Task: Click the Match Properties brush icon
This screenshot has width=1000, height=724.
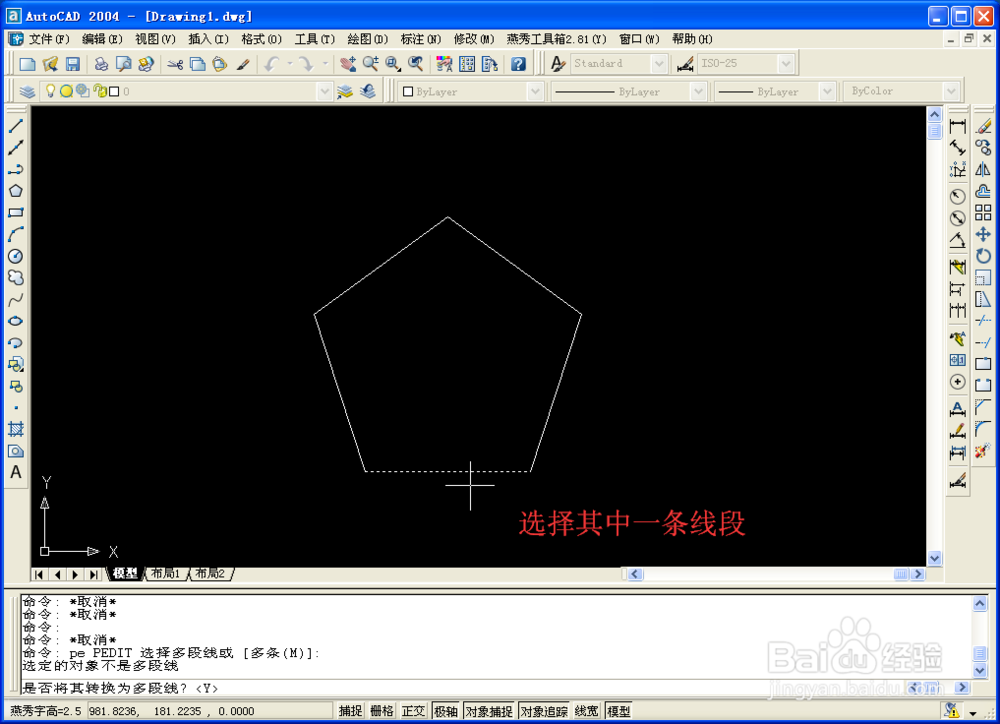Action: (242, 64)
